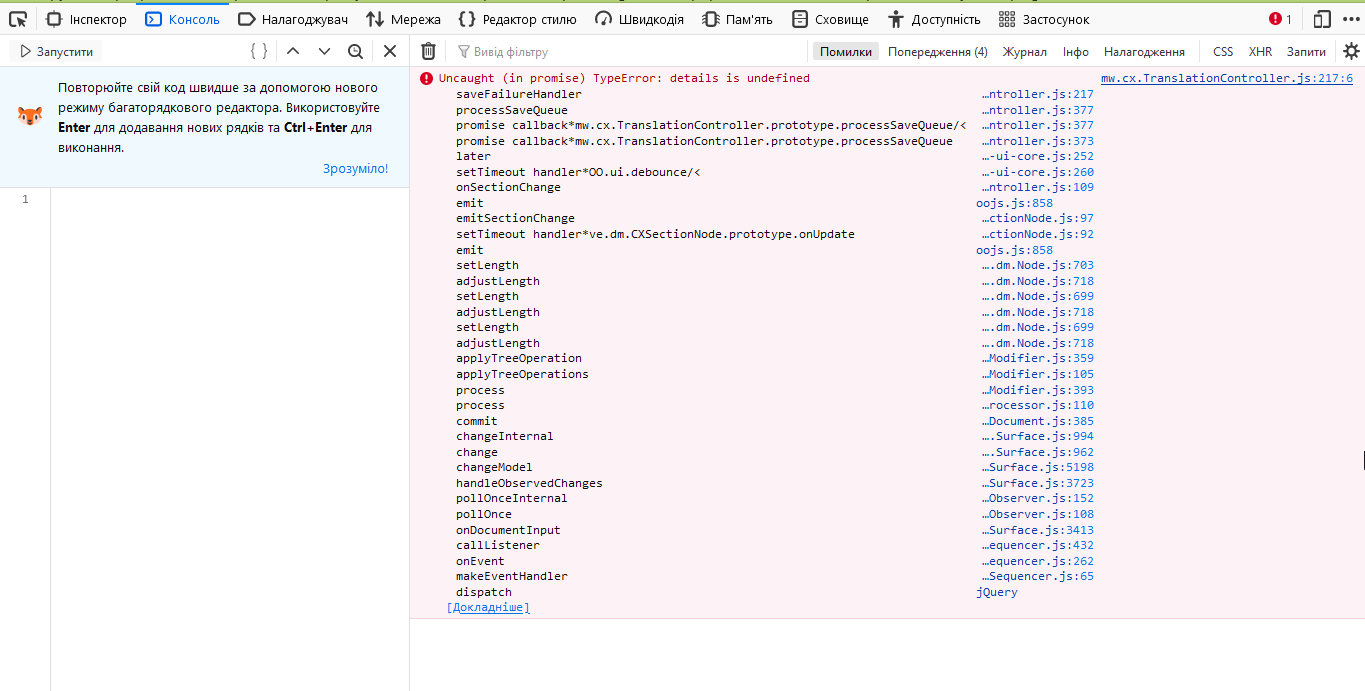Open source link for saveFailureHandler frame

pyautogui.click(x=1037, y=94)
